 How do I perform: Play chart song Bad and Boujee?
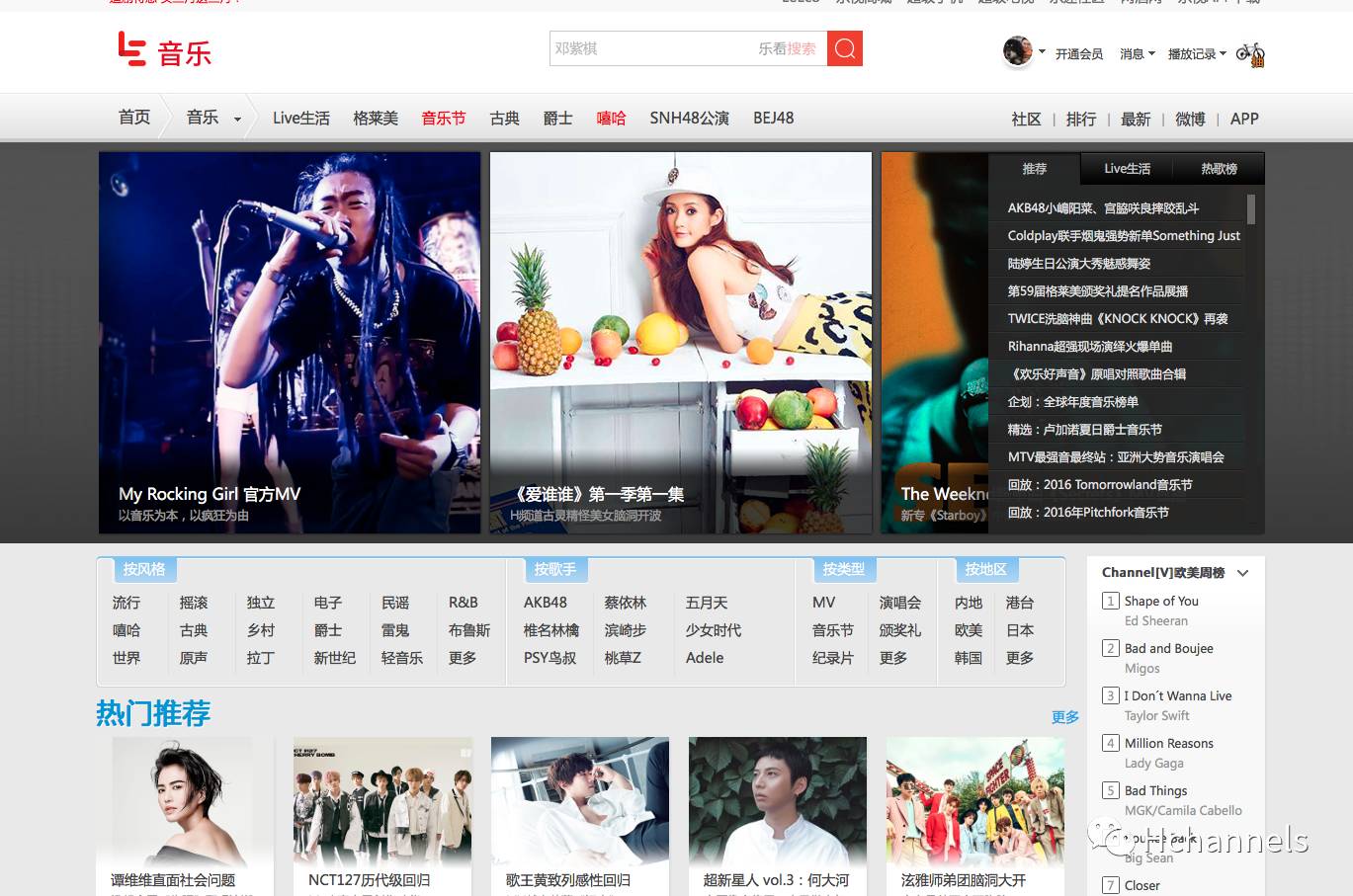point(1169,648)
